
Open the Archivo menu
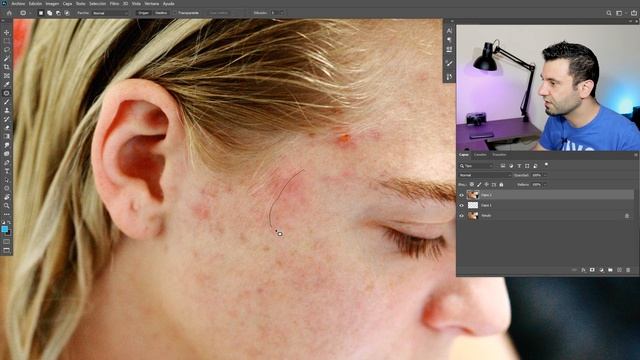(18, 4)
